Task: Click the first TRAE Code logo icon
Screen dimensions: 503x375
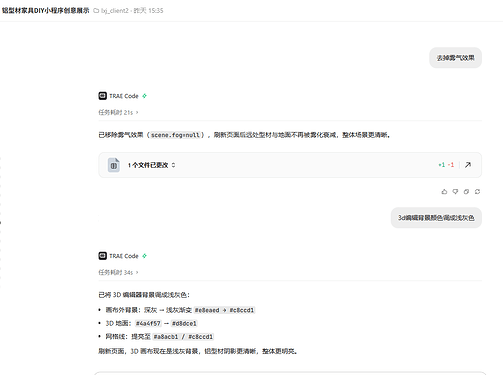Action: tap(102, 96)
